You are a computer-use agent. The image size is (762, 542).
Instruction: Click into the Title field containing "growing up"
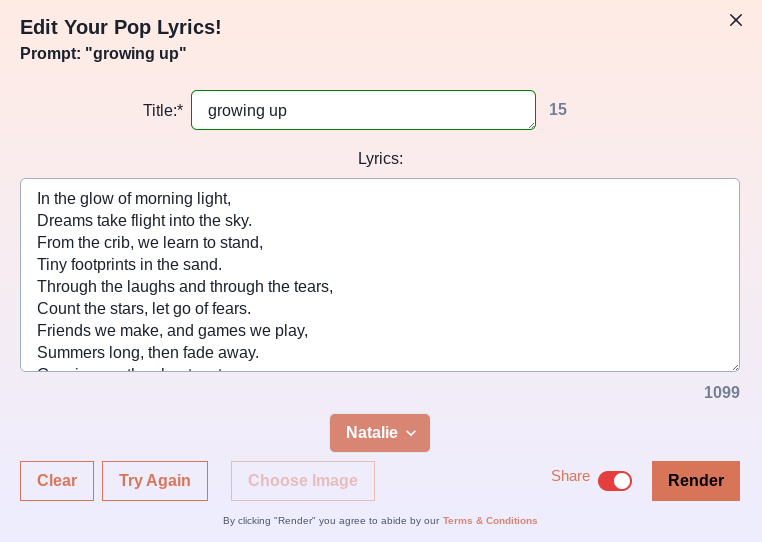[363, 110]
